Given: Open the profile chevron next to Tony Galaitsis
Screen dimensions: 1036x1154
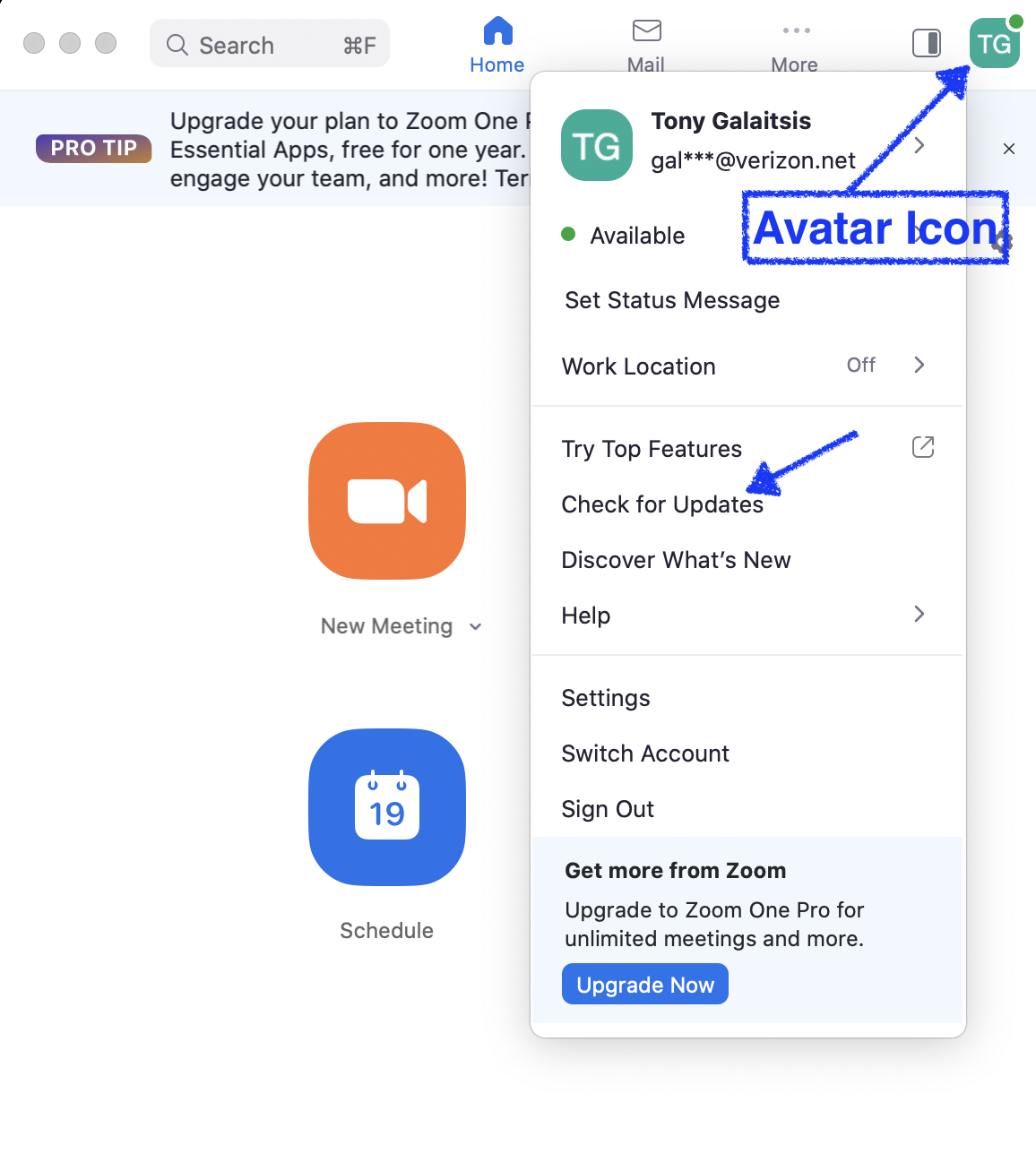Looking at the screenshot, I should click(919, 145).
